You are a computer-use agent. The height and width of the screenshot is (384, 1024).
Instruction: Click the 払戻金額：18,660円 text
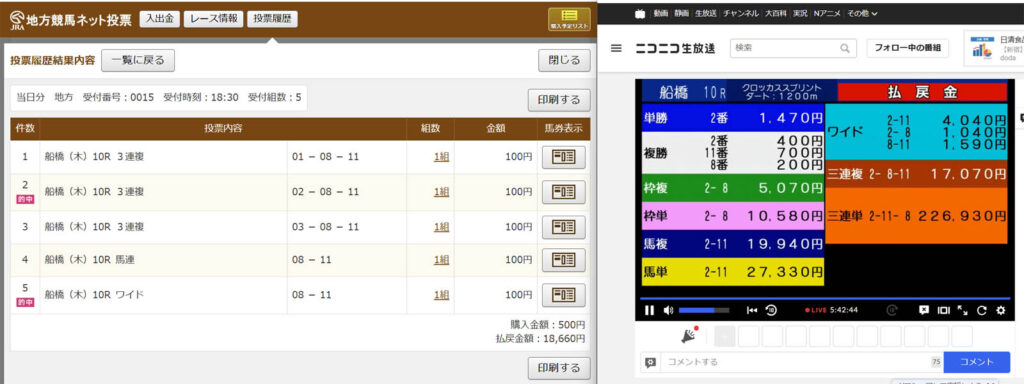541,339
